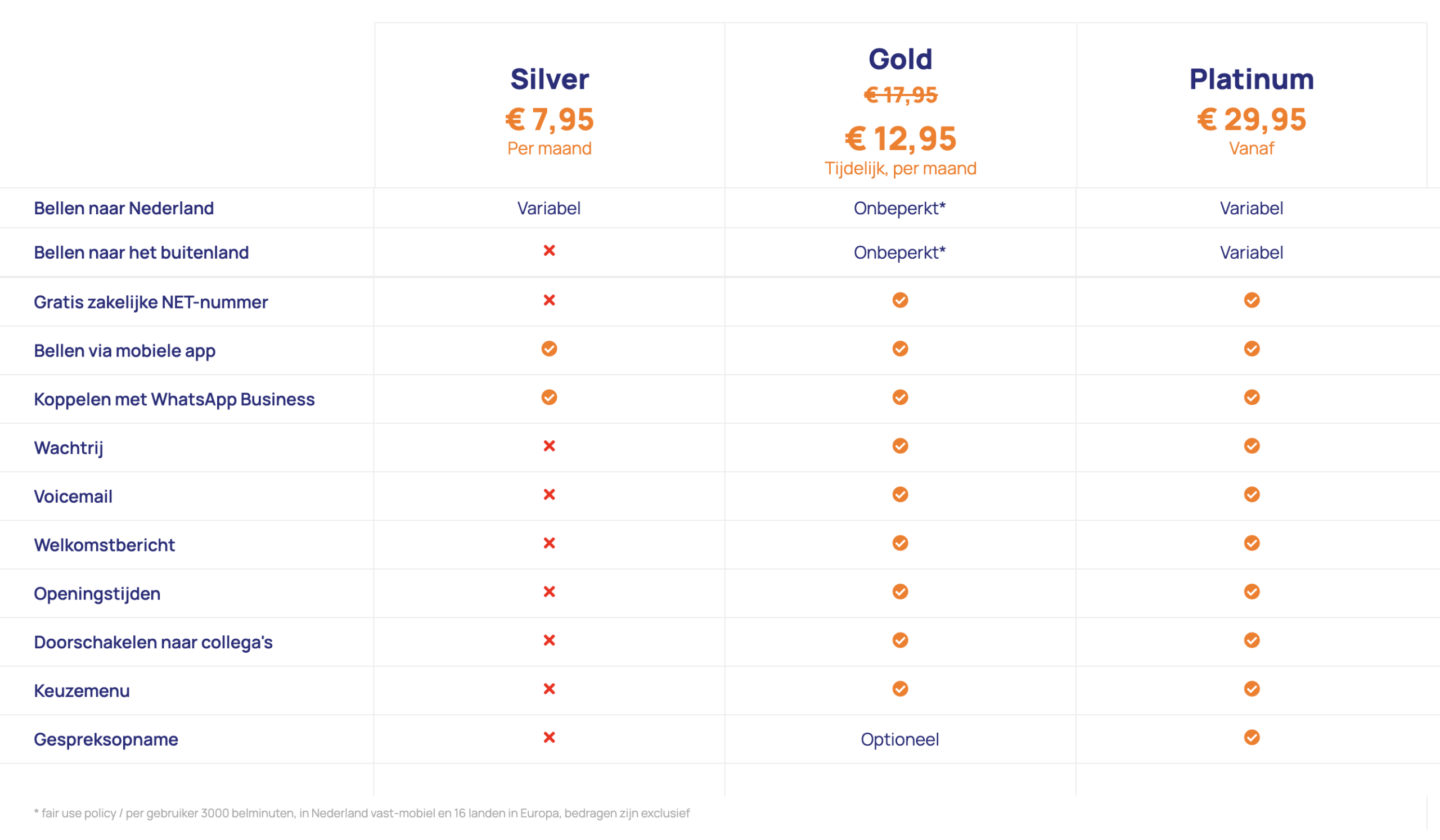Click Silver checkmark for Koppelen met WhatsApp Business
The width and height of the screenshot is (1440, 840).
click(549, 398)
